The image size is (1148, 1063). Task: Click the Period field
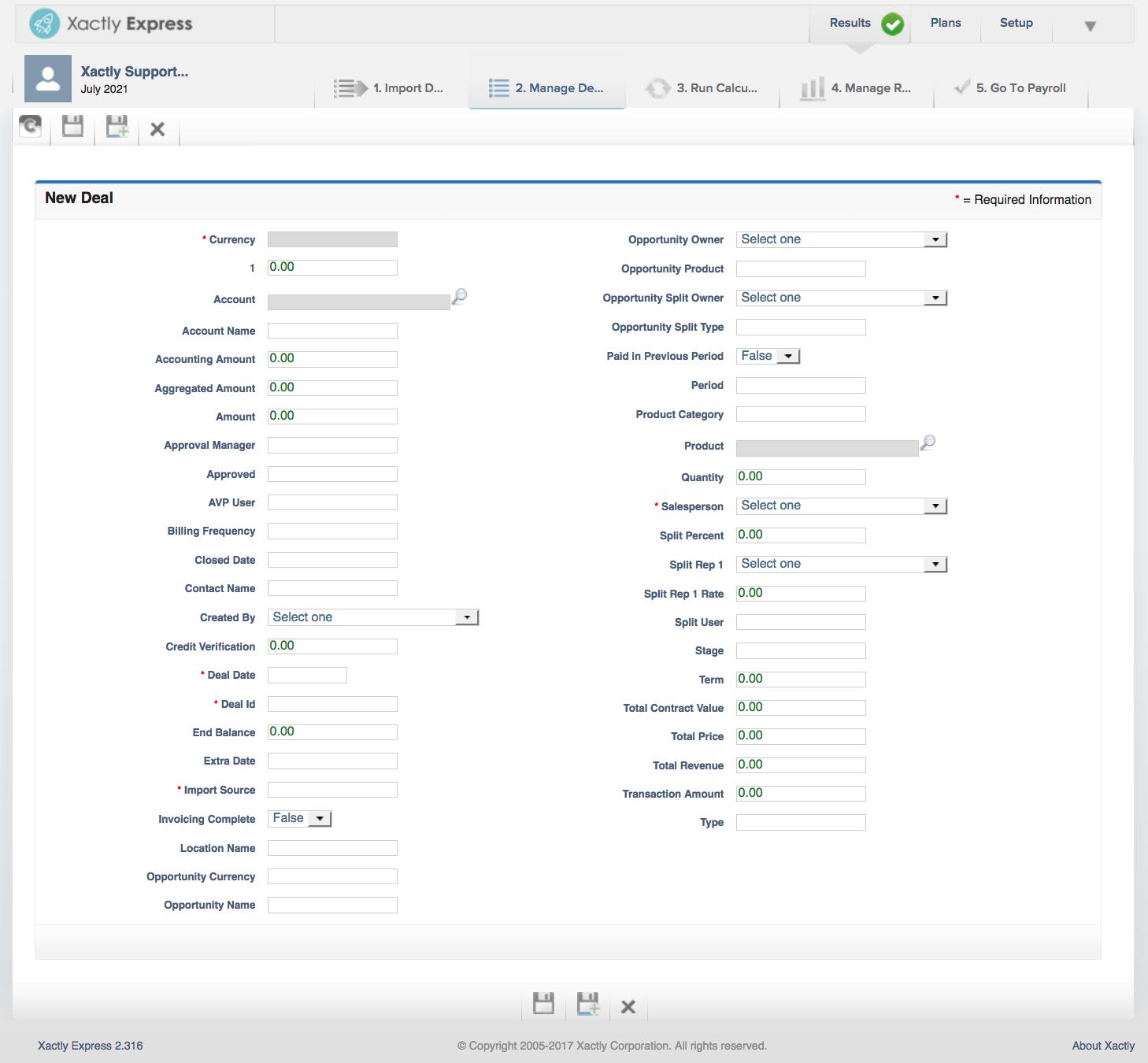pos(801,386)
